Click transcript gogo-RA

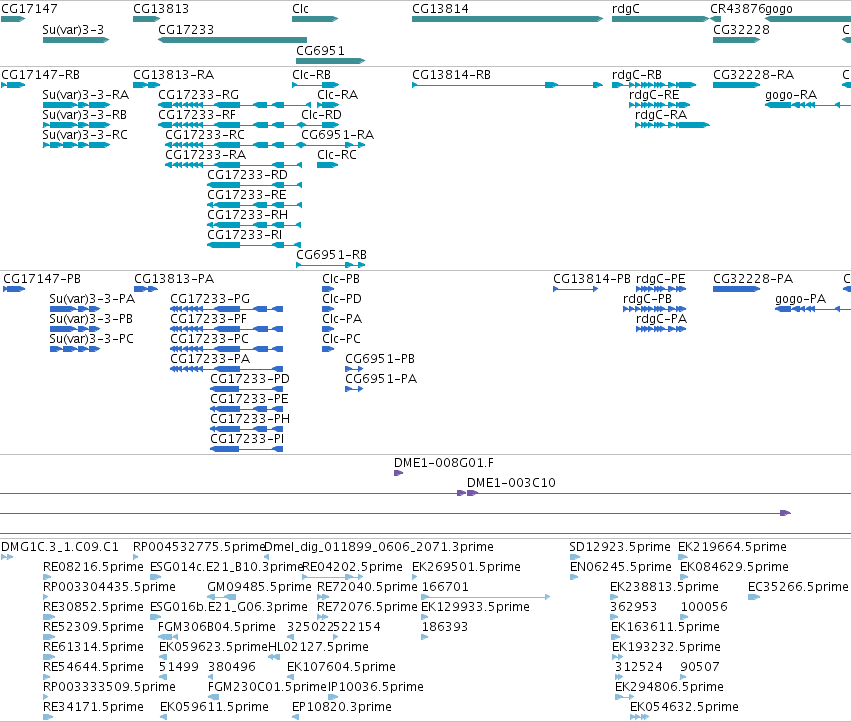click(808, 105)
